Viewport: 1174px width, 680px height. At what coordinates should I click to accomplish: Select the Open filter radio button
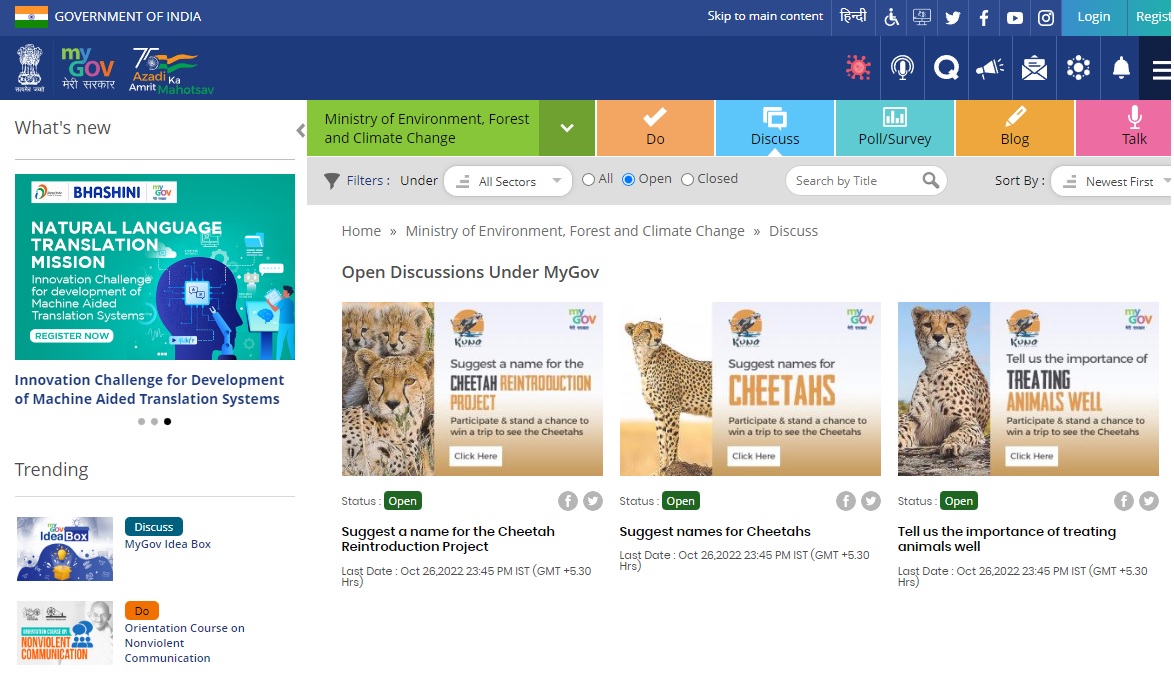point(629,179)
